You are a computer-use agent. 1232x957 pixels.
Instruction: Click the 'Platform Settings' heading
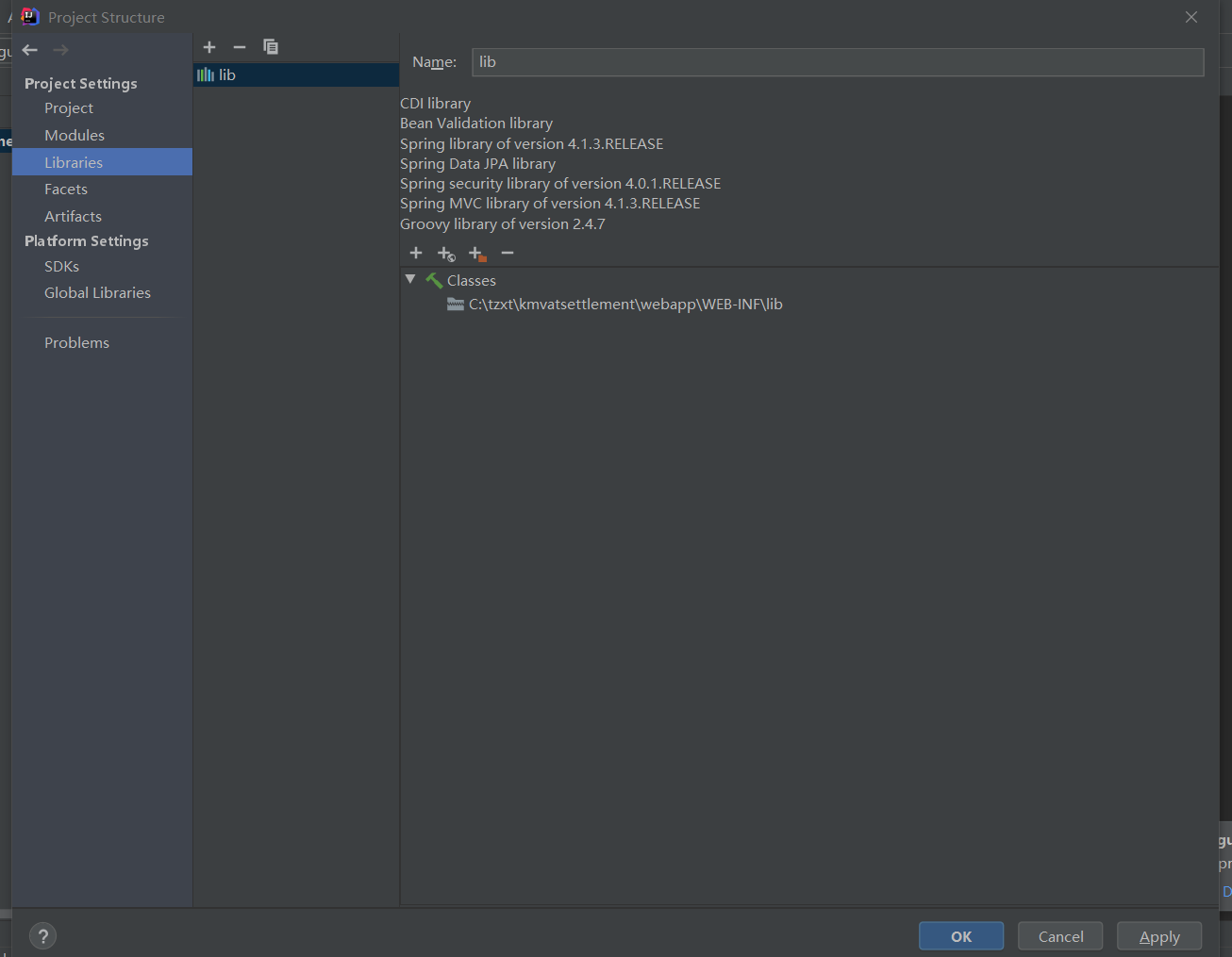tap(87, 241)
